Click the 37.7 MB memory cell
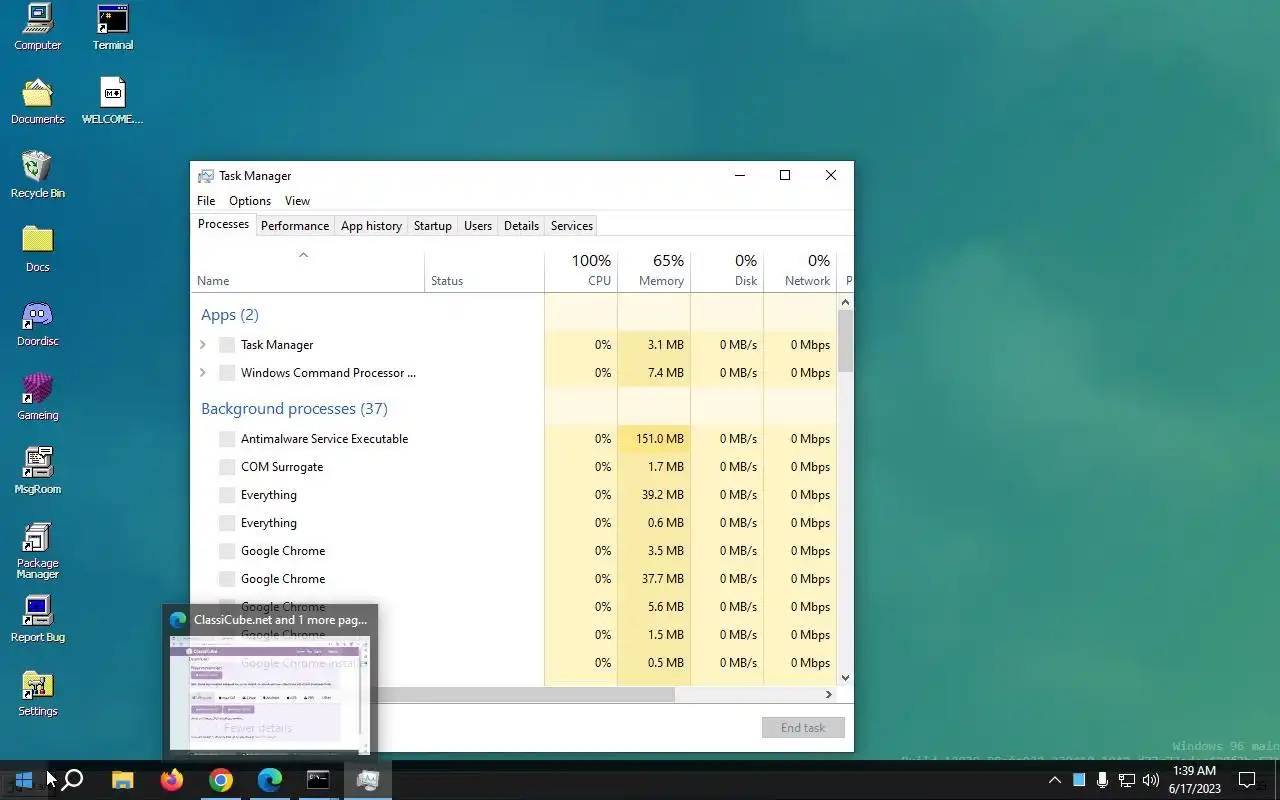 (654, 579)
